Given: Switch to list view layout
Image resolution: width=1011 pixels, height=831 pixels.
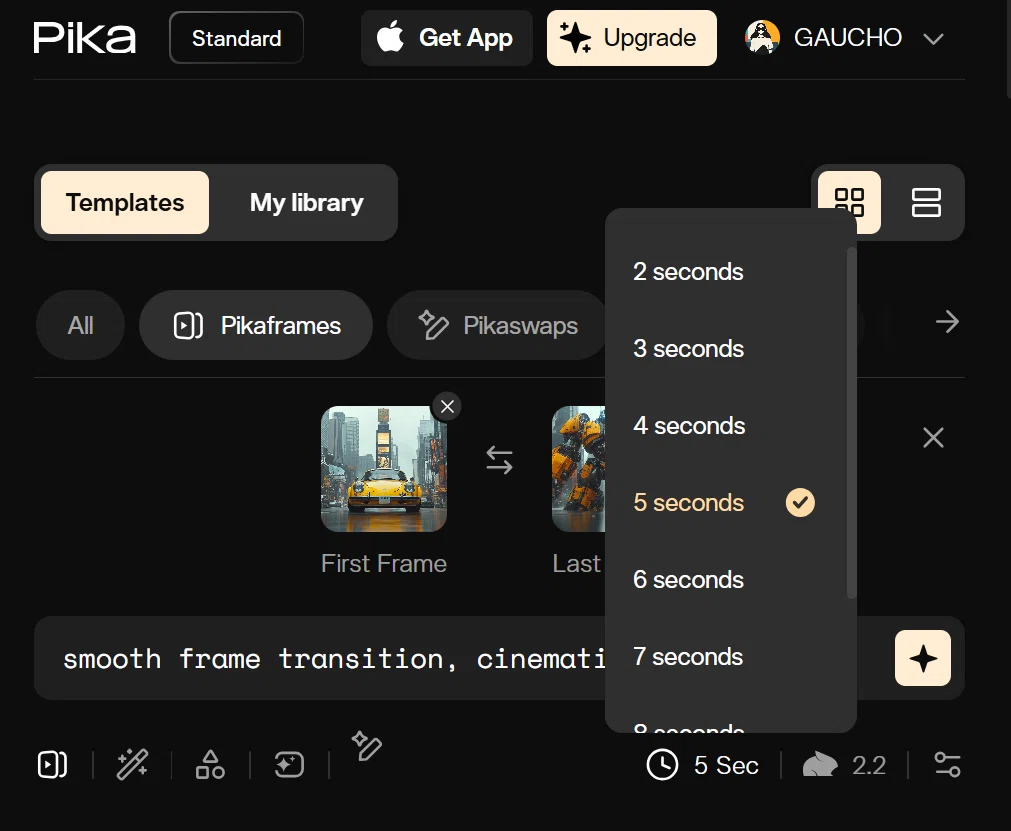Looking at the screenshot, I should coord(926,202).
